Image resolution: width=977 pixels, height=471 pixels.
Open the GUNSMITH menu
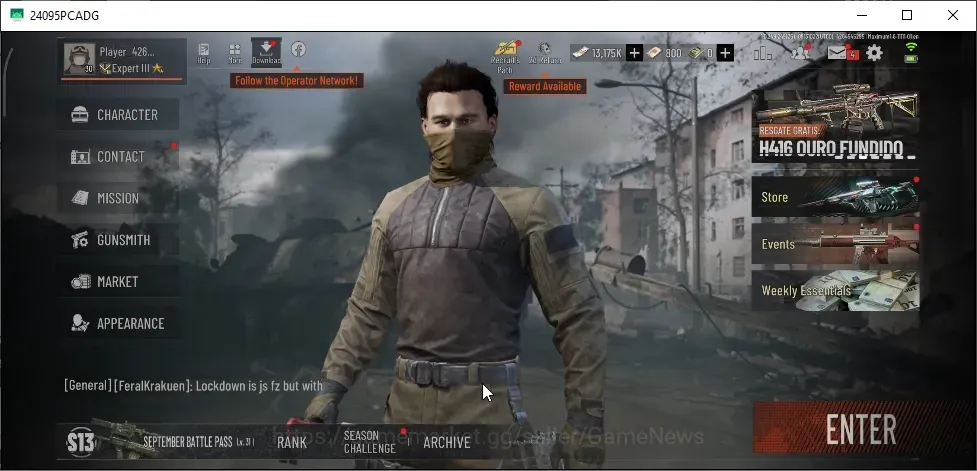tap(118, 240)
